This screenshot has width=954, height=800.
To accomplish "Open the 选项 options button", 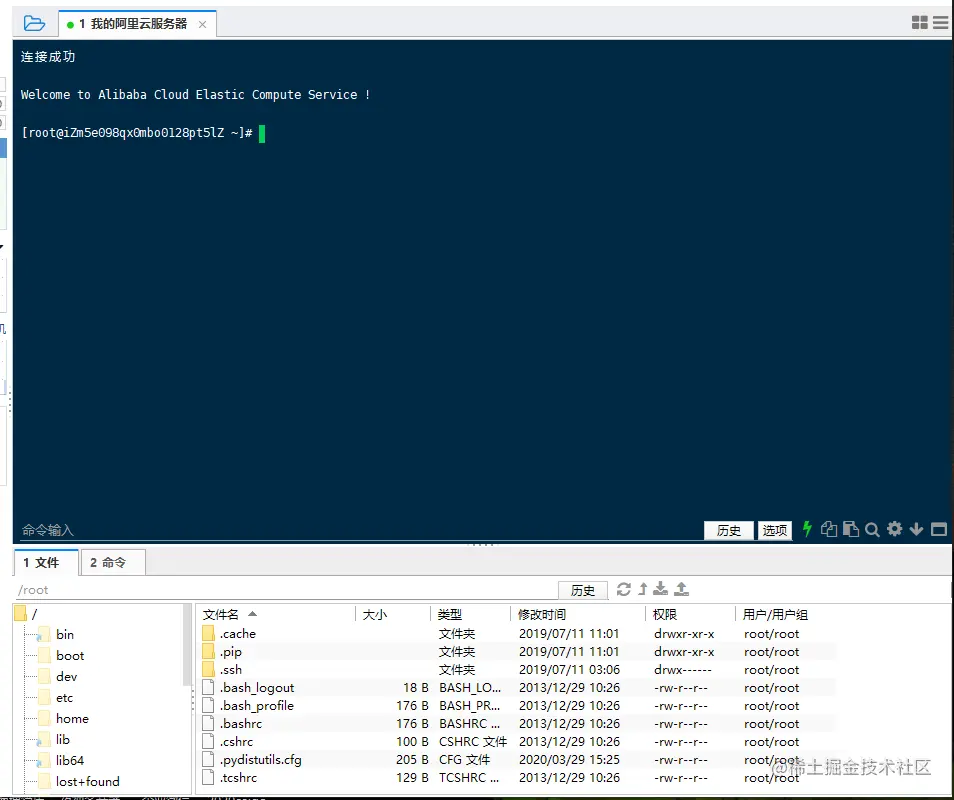I will [774, 530].
